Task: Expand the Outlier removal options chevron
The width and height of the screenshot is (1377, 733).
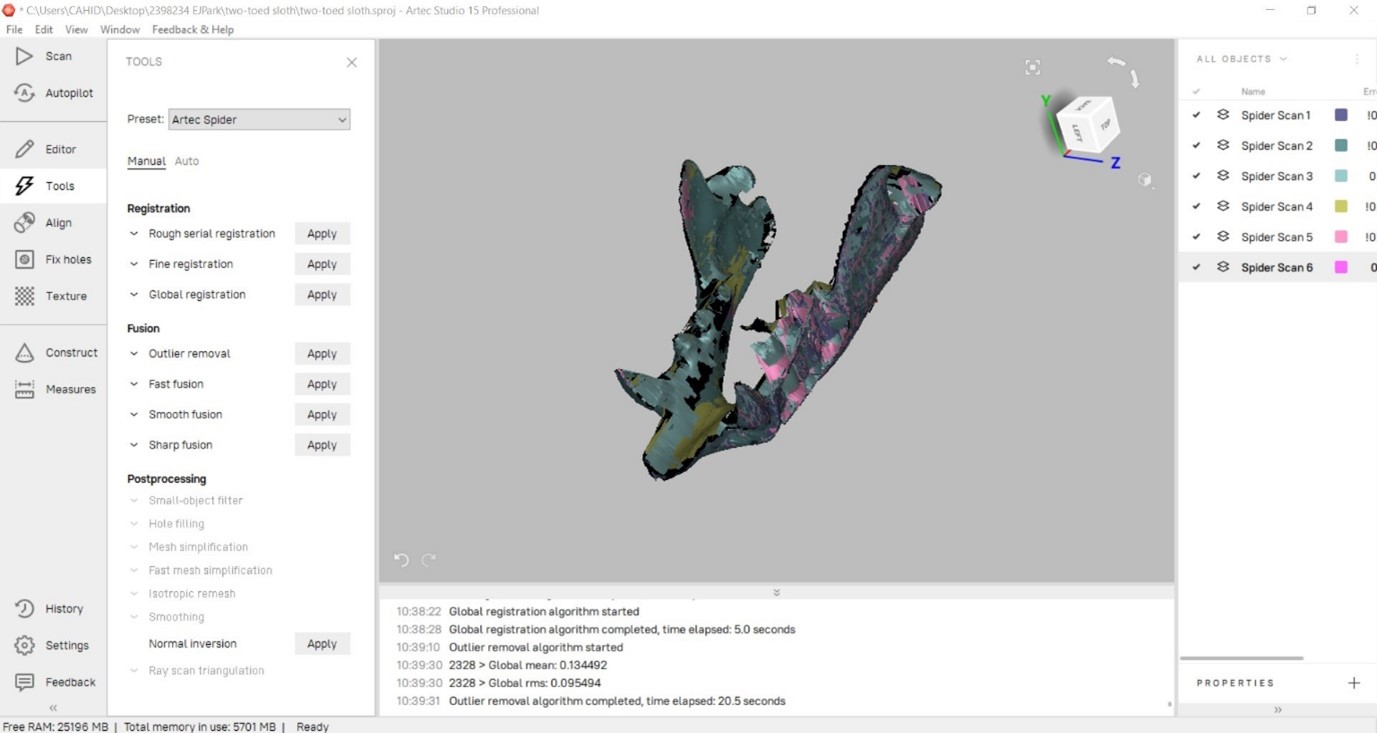Action: pyautogui.click(x=134, y=354)
